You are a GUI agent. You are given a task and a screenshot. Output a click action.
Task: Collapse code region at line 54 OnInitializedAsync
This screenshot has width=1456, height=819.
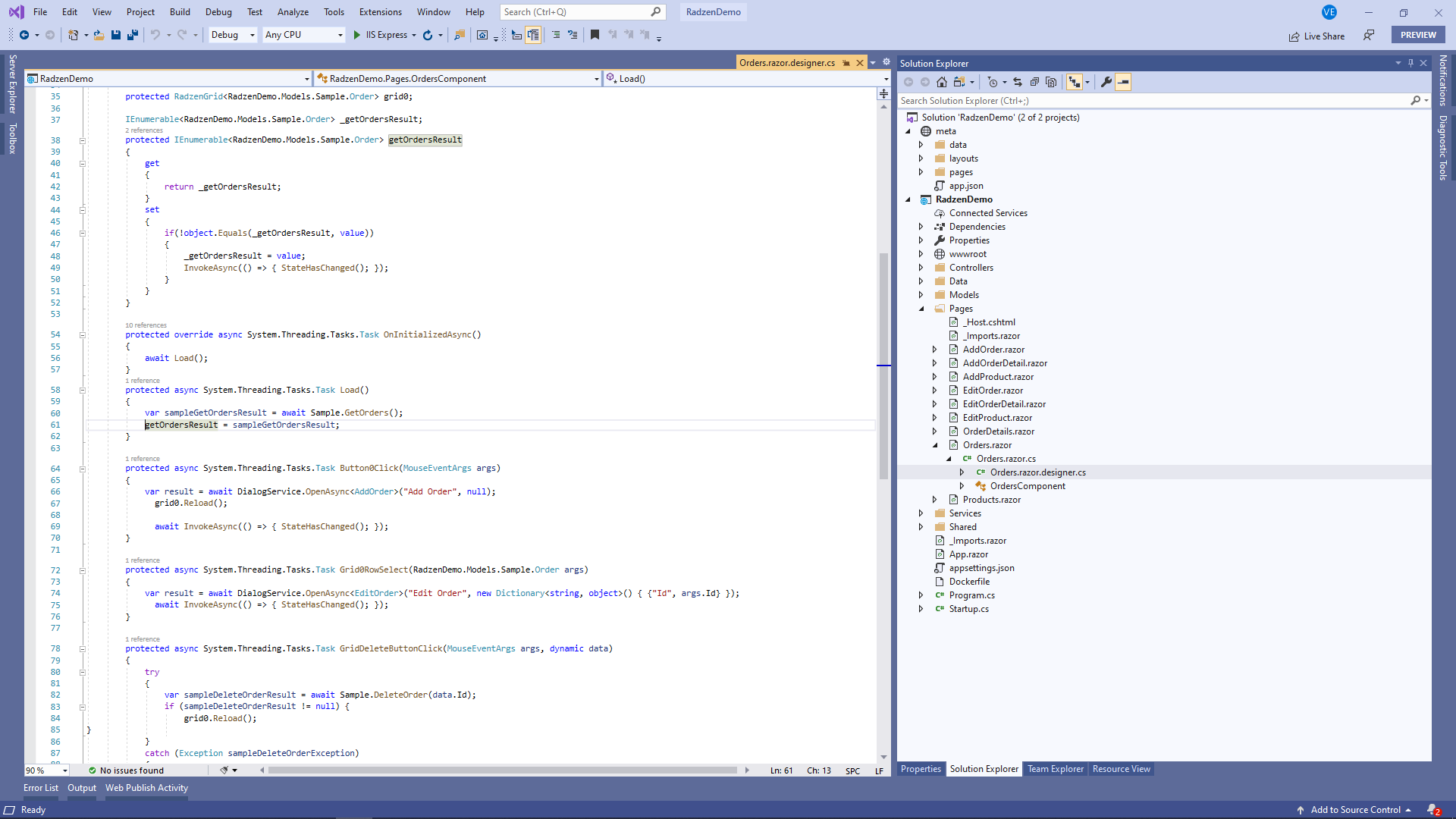point(83,334)
